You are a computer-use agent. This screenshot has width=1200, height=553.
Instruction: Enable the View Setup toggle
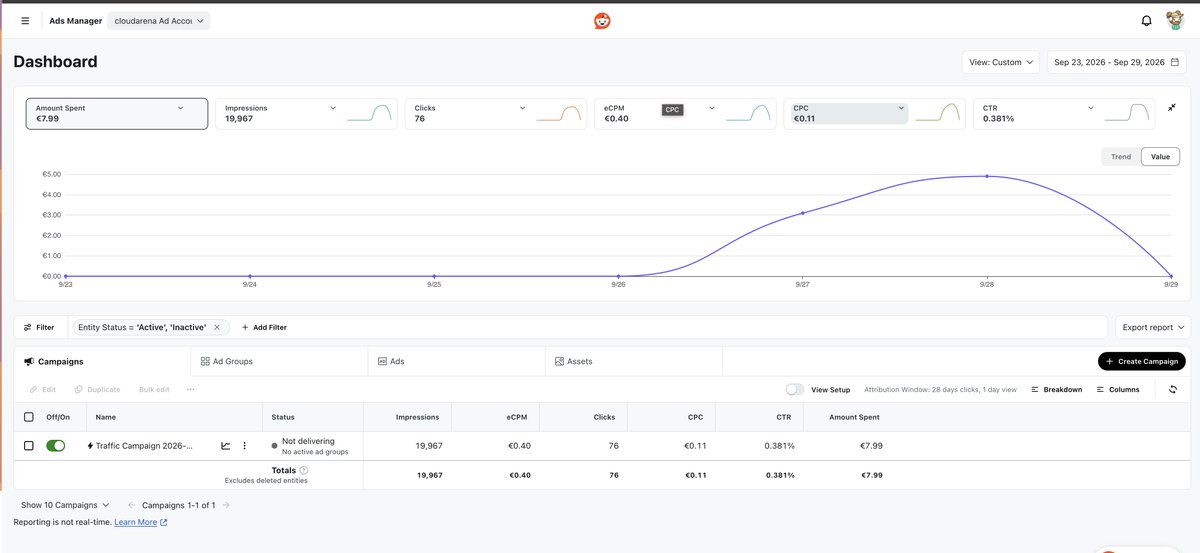point(795,390)
